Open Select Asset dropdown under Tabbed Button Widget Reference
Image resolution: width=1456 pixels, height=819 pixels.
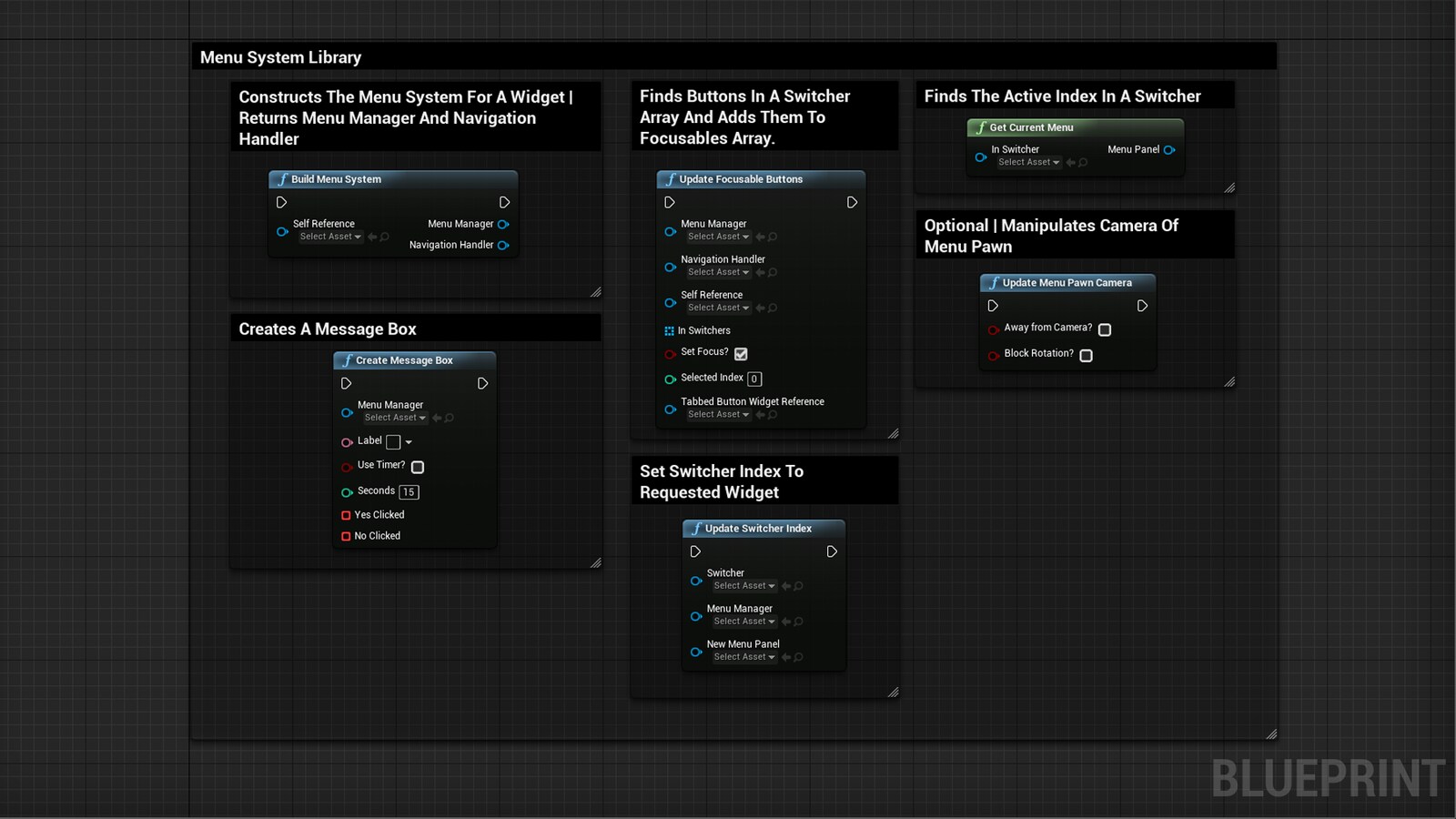(x=718, y=414)
